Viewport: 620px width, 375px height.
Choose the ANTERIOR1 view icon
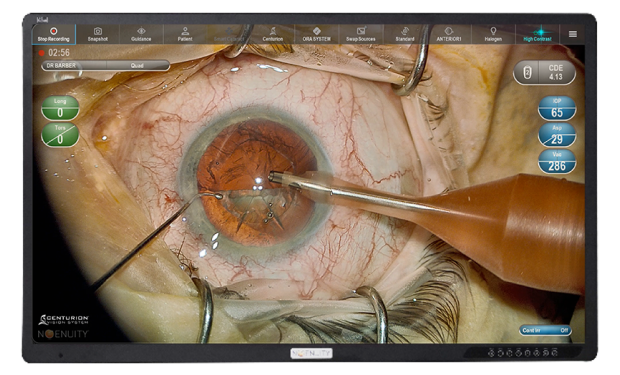449,34
